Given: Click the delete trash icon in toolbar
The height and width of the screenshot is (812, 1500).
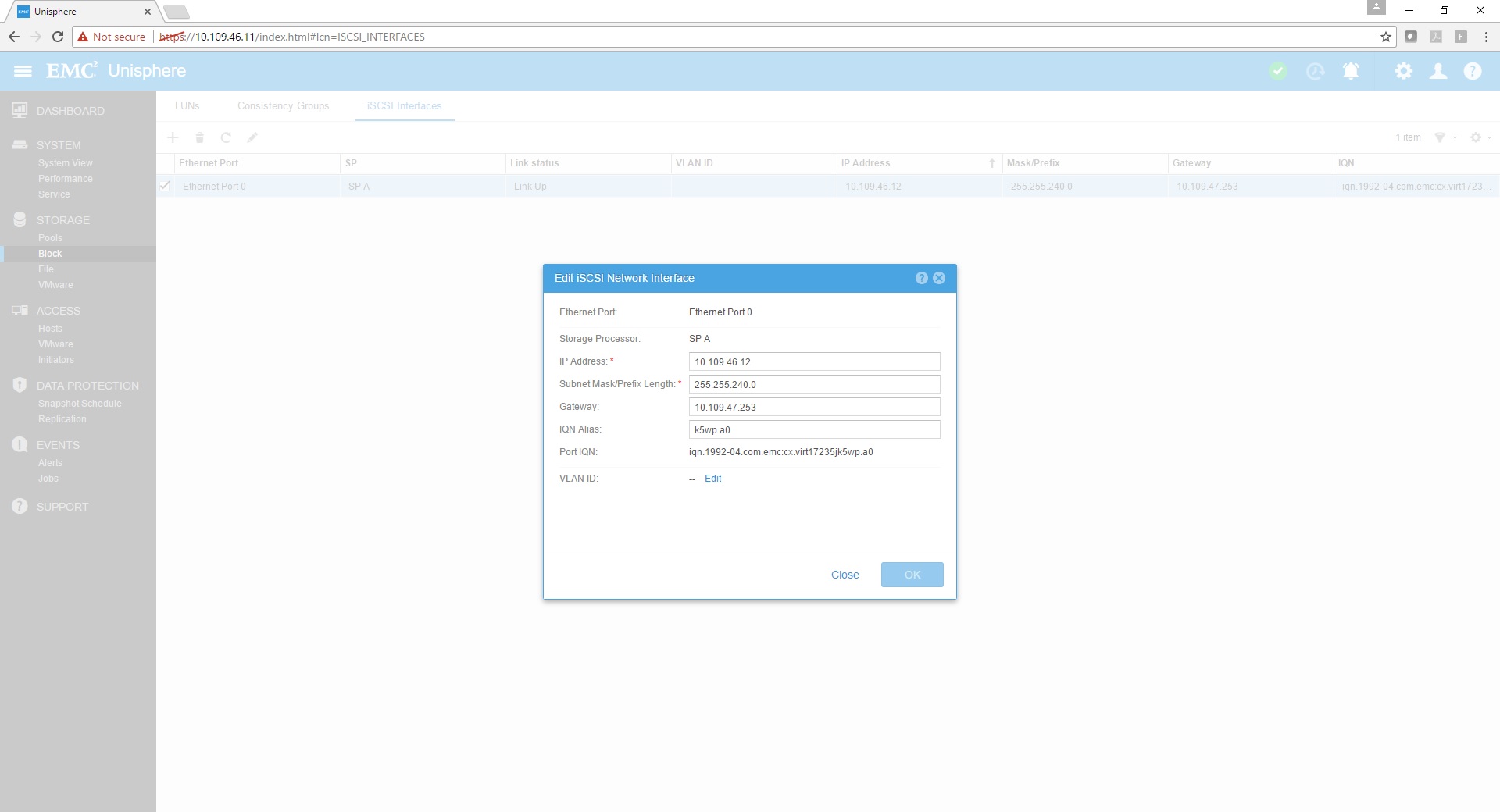Looking at the screenshot, I should click(199, 137).
